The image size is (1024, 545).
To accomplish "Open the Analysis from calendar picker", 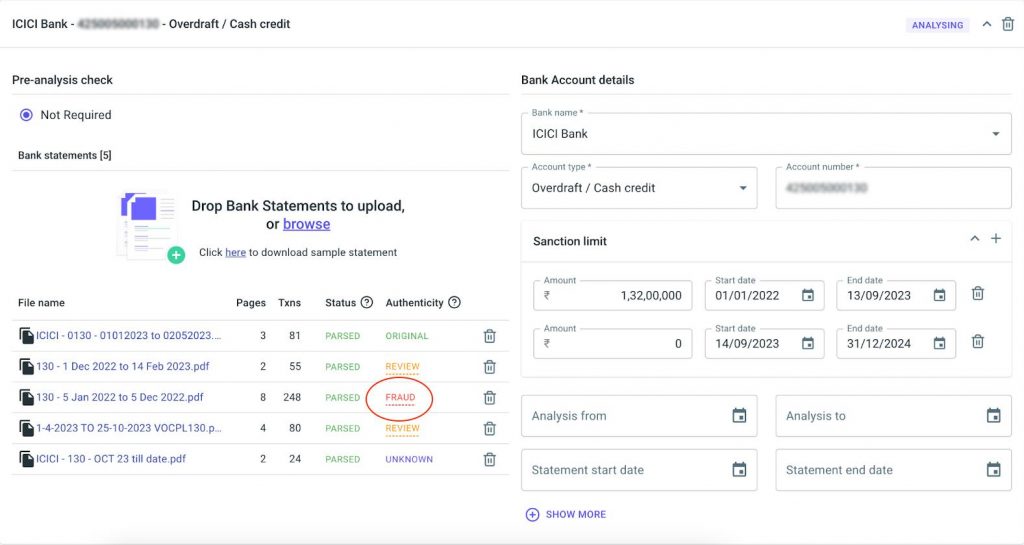I will (739, 416).
